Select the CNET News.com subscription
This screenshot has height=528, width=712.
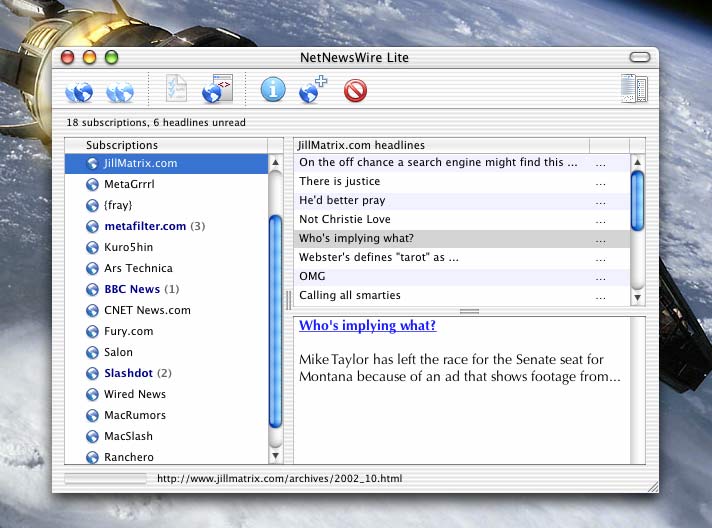(x=167, y=310)
